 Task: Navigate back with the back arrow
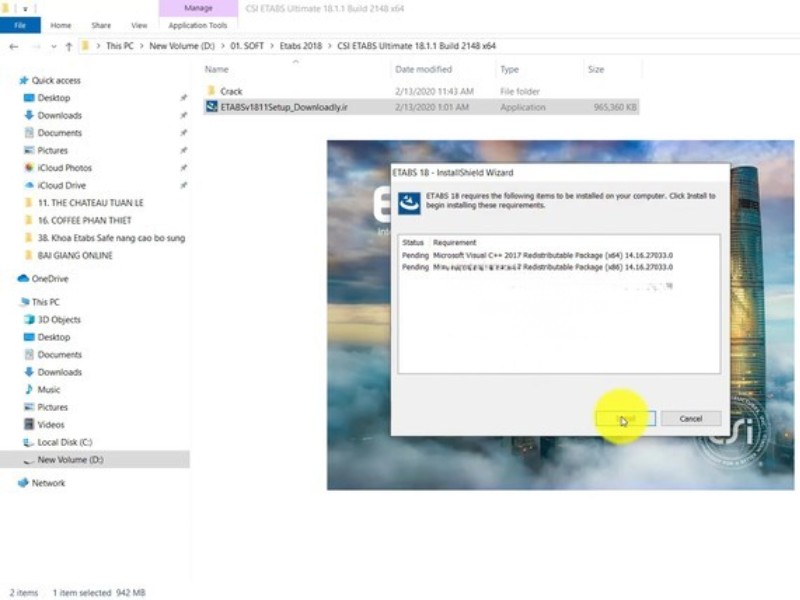[13, 46]
